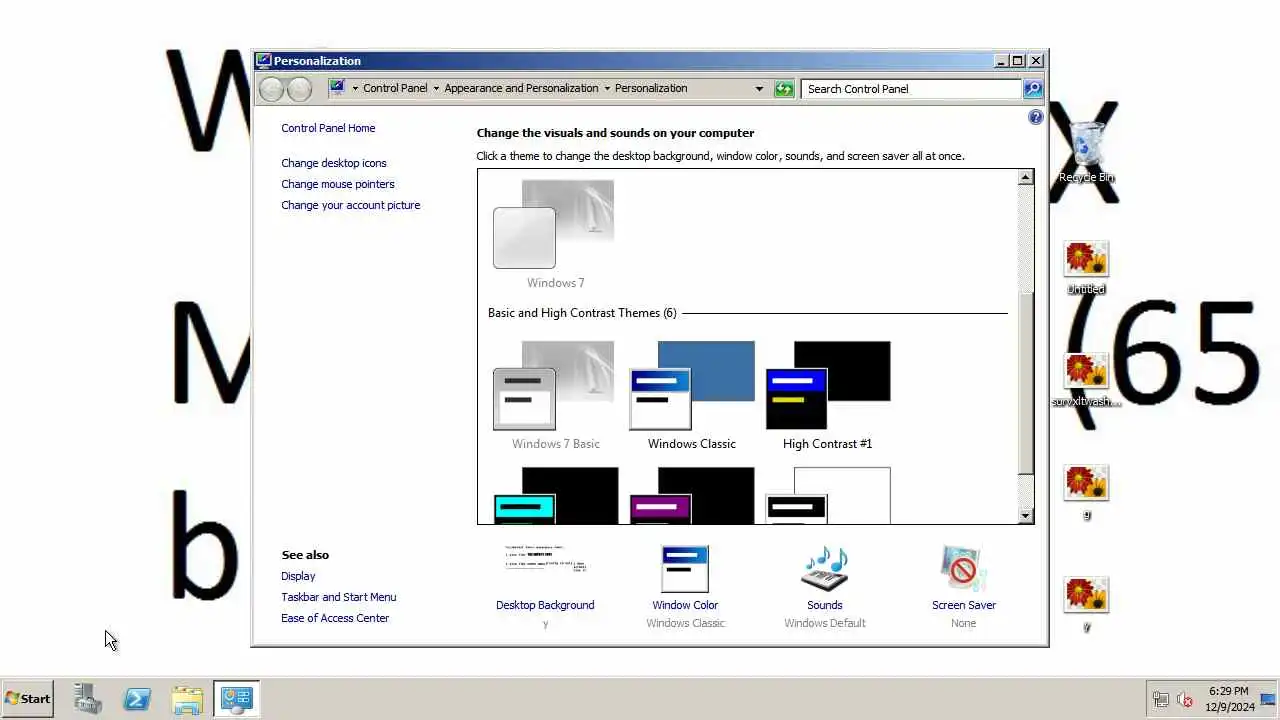Expand dropdown after Appearance and Personalization breadcrumb

(x=607, y=88)
